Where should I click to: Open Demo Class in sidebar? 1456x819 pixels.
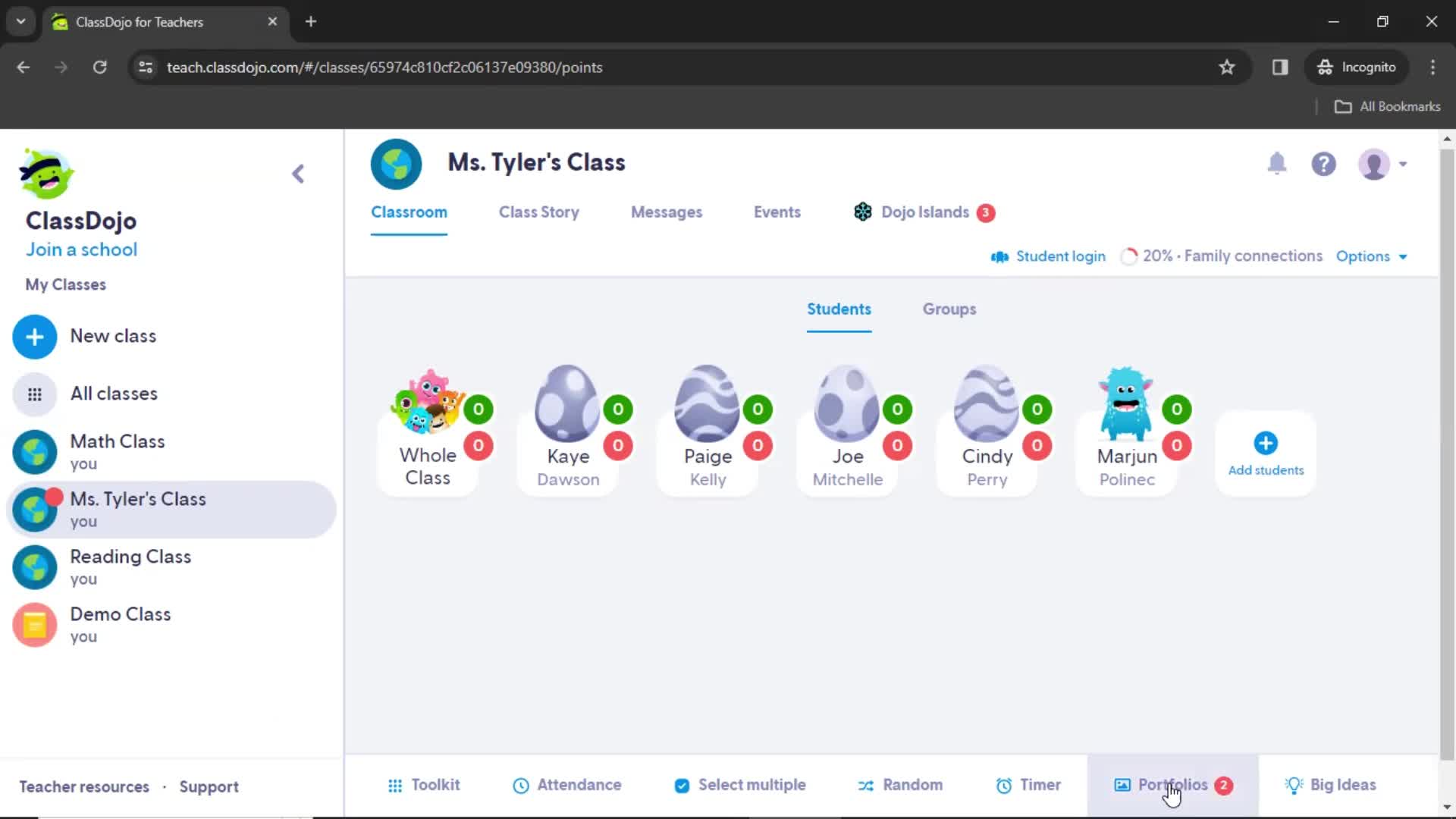coord(171,625)
